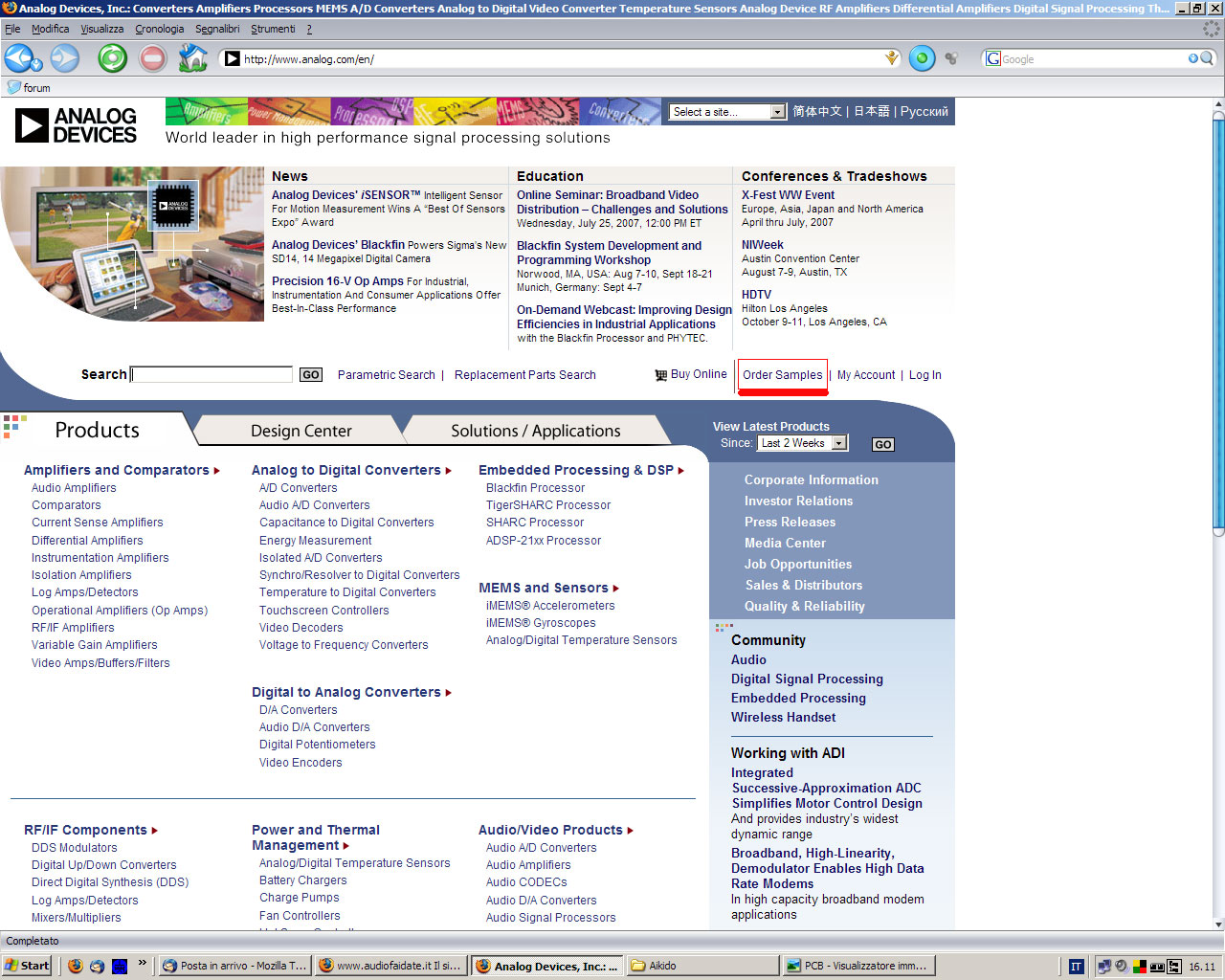Select the Products tab
1225x980 pixels.
pyautogui.click(x=97, y=430)
